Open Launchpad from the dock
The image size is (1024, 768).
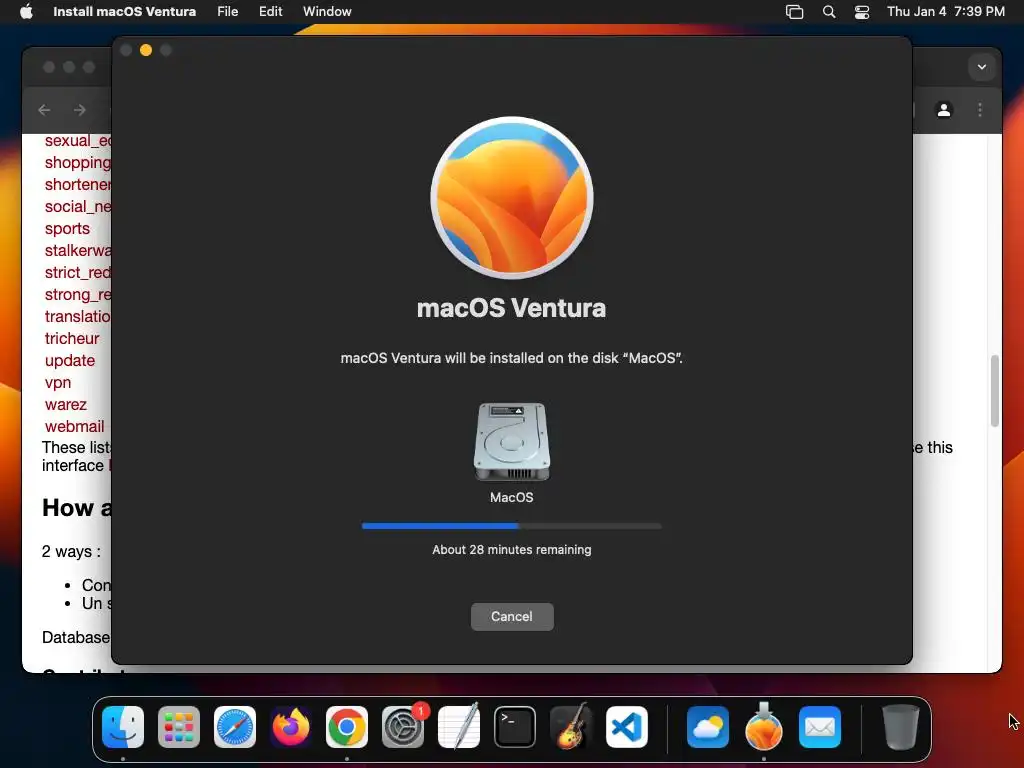coord(179,727)
